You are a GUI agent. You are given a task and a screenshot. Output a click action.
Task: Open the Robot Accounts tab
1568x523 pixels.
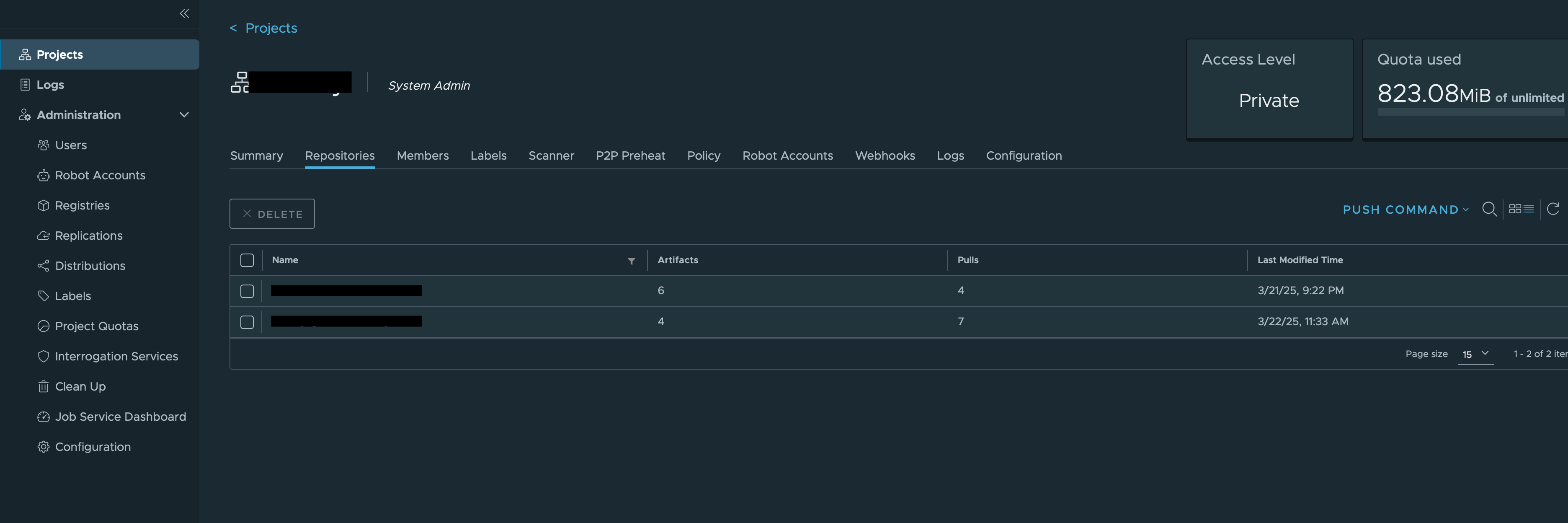coord(787,156)
